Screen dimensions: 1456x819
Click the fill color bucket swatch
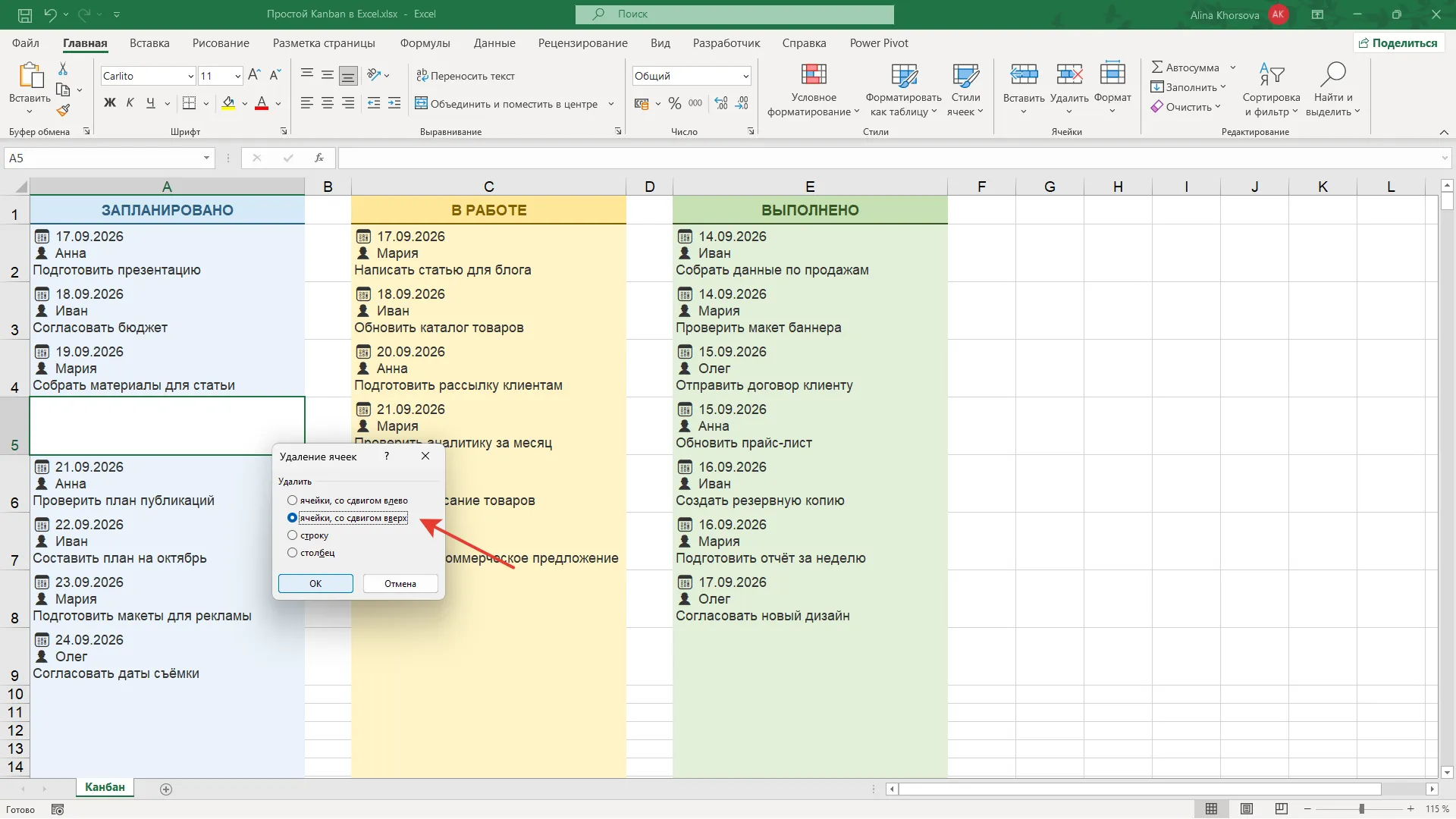point(228,103)
